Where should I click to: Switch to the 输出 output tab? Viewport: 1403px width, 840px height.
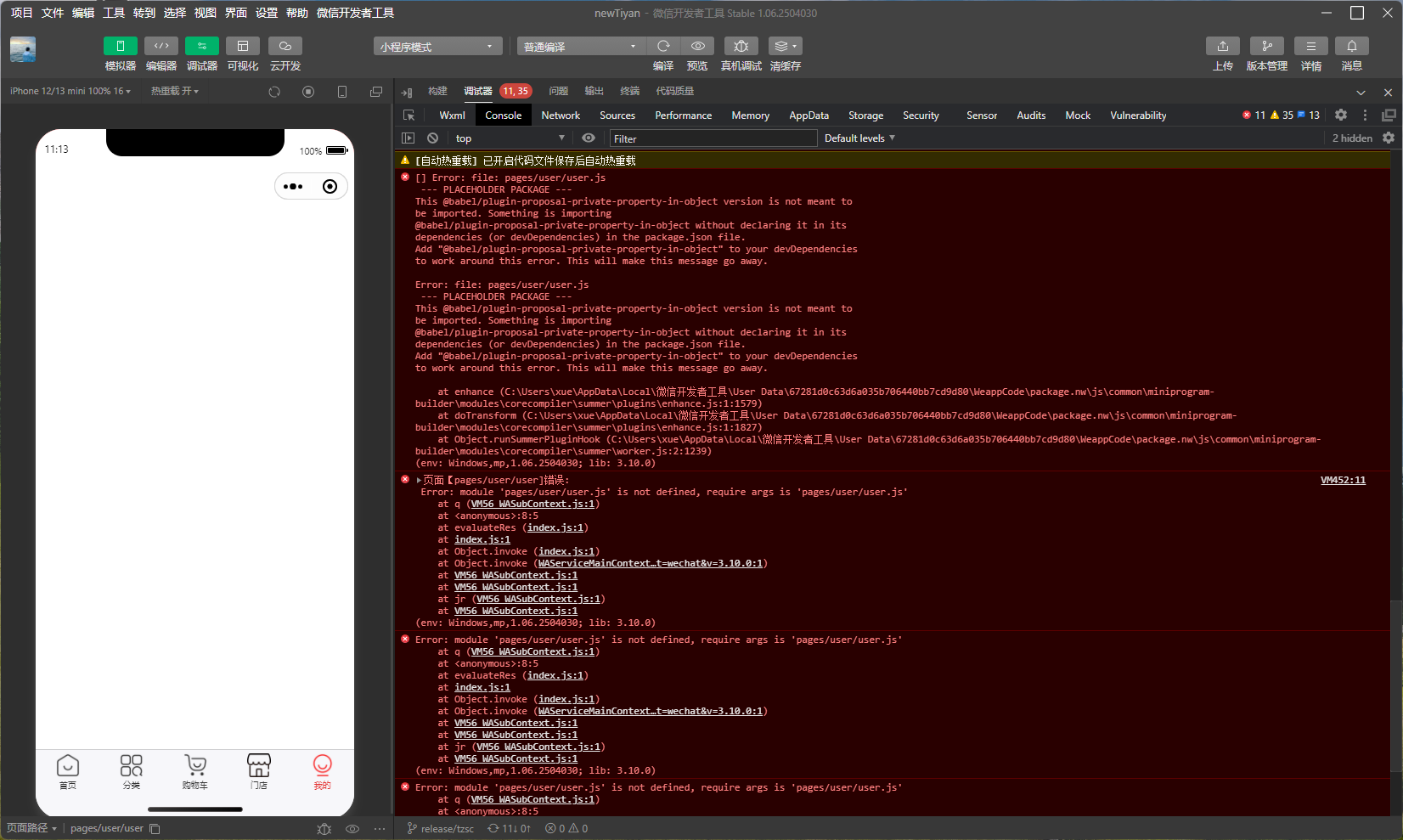tap(594, 91)
